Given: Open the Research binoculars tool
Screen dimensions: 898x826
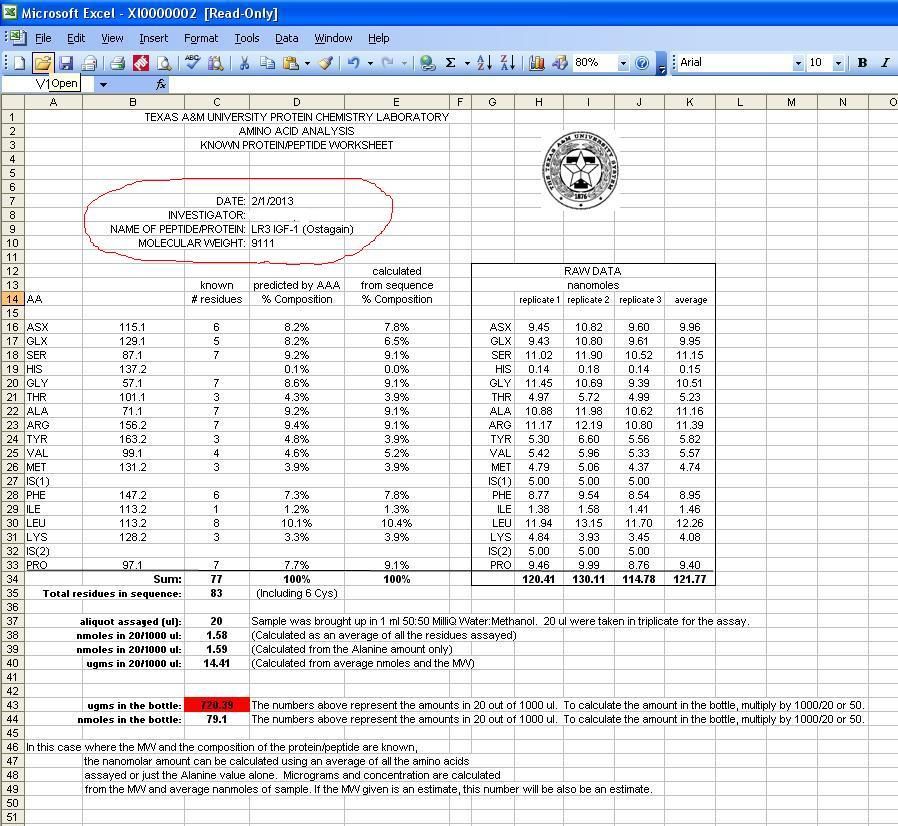Looking at the screenshot, I should pos(215,62).
